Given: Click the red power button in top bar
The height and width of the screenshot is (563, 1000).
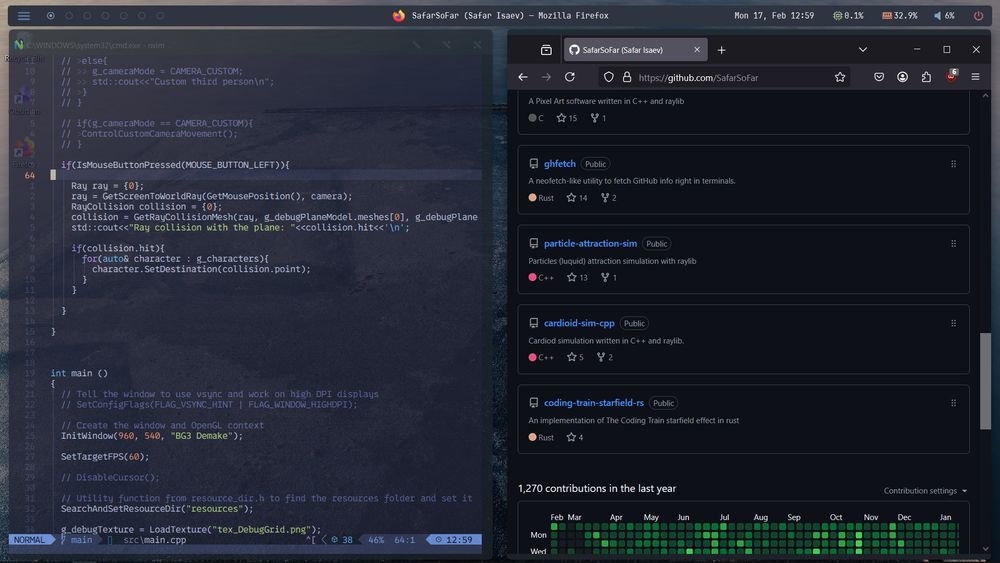Looking at the screenshot, I should [978, 15].
